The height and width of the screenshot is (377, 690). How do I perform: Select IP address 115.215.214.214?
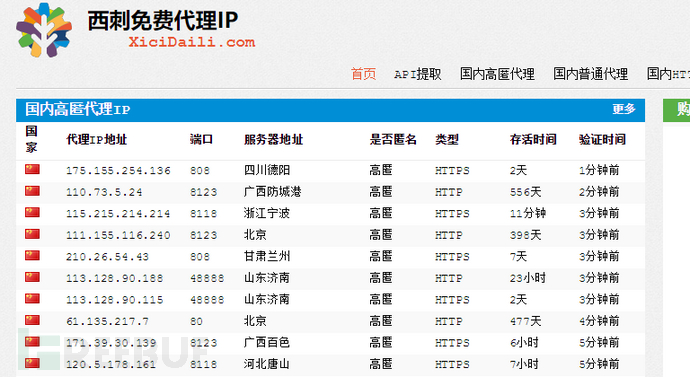tap(118, 213)
